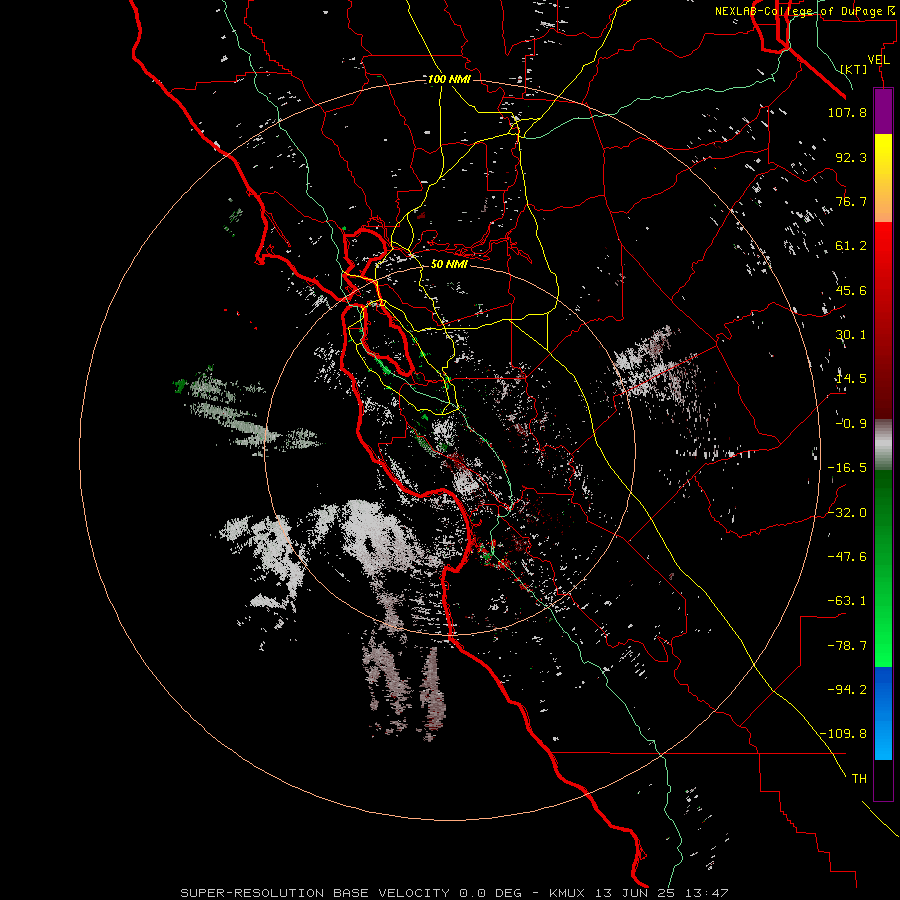Click the '45.6' scale value

[851, 290]
